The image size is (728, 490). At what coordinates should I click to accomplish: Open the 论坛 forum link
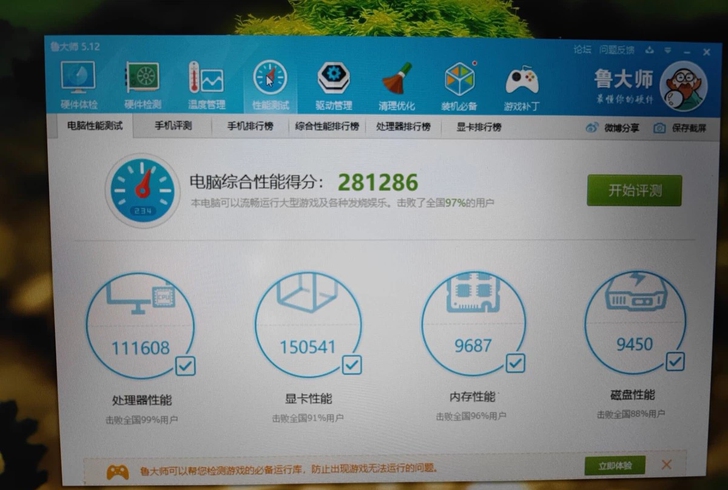point(582,49)
